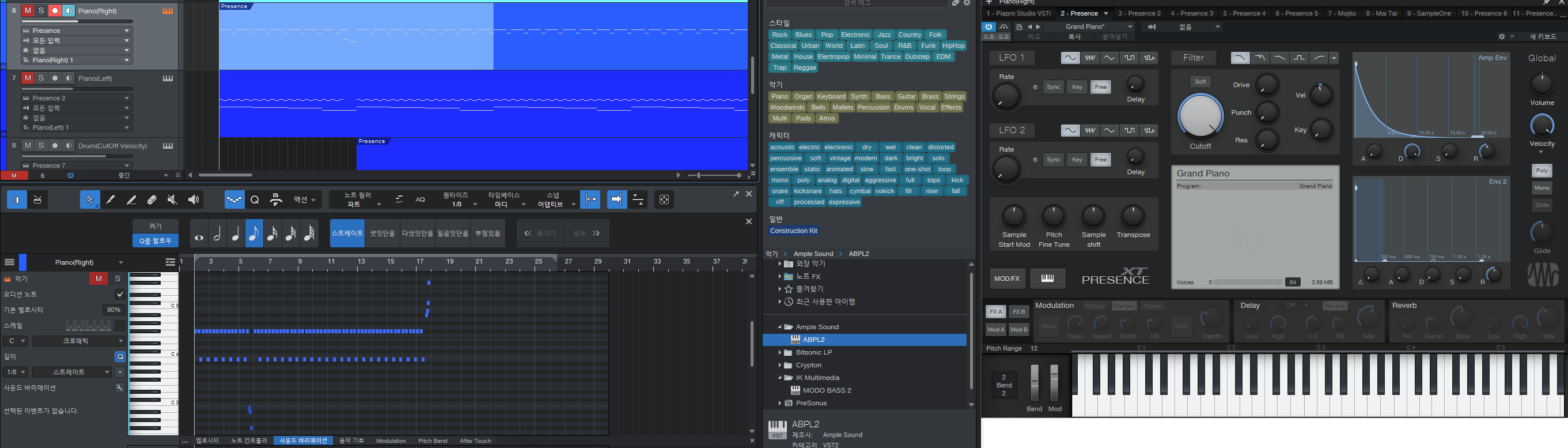The image size is (1568, 448).
Task: Select the Piano instrument tag
Action: coord(779,96)
